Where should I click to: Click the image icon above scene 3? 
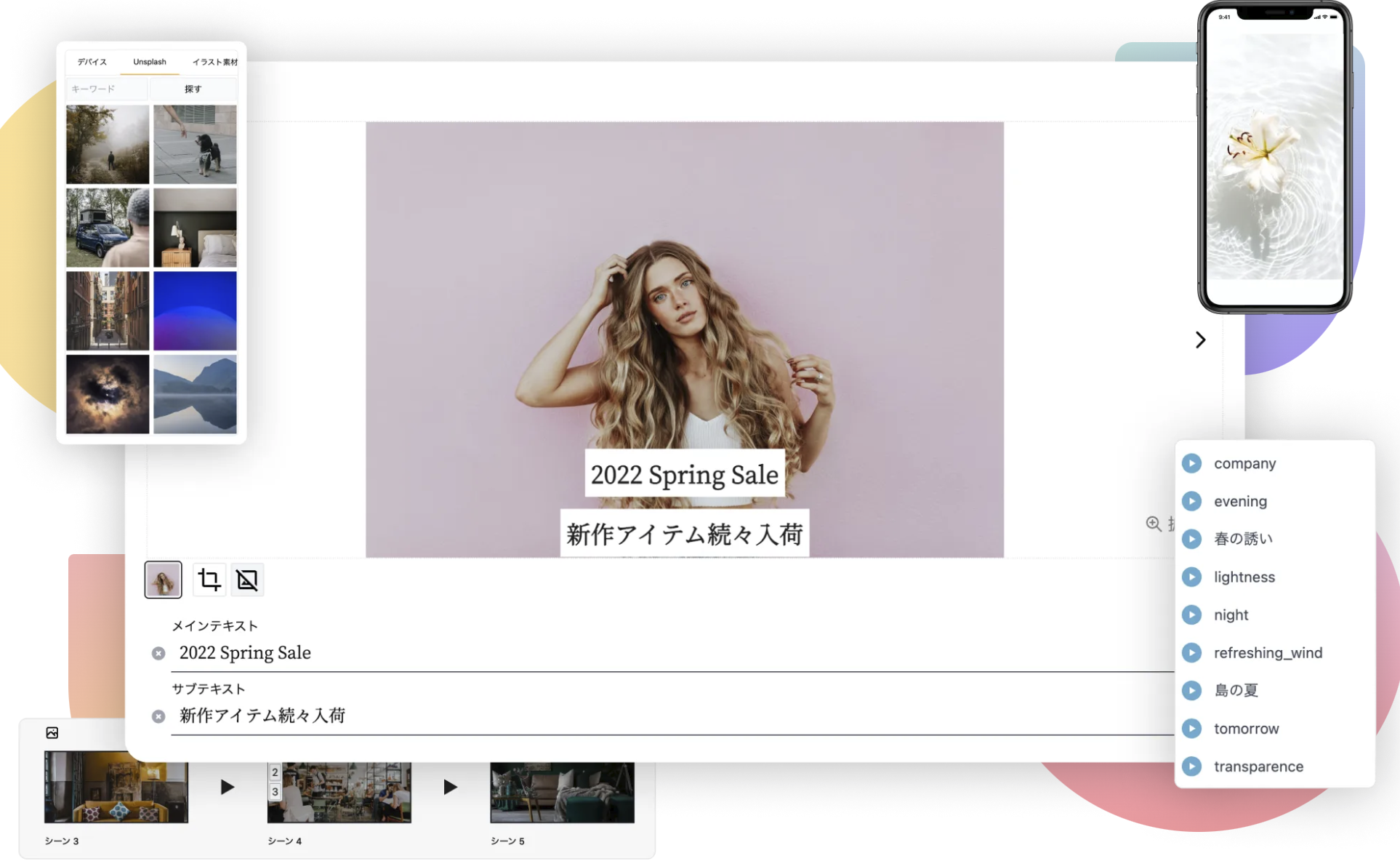(x=52, y=732)
